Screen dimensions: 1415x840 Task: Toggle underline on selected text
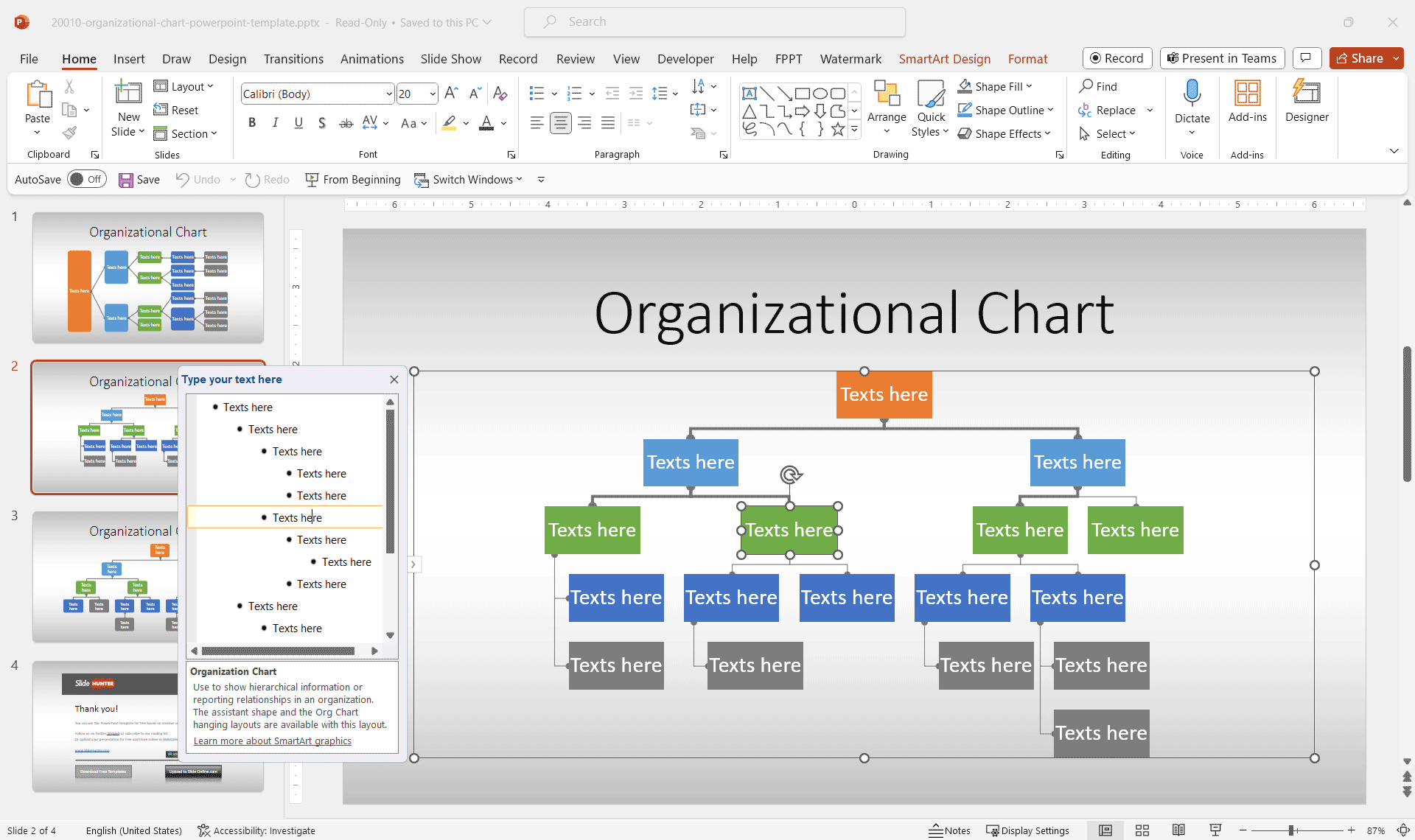(x=298, y=122)
